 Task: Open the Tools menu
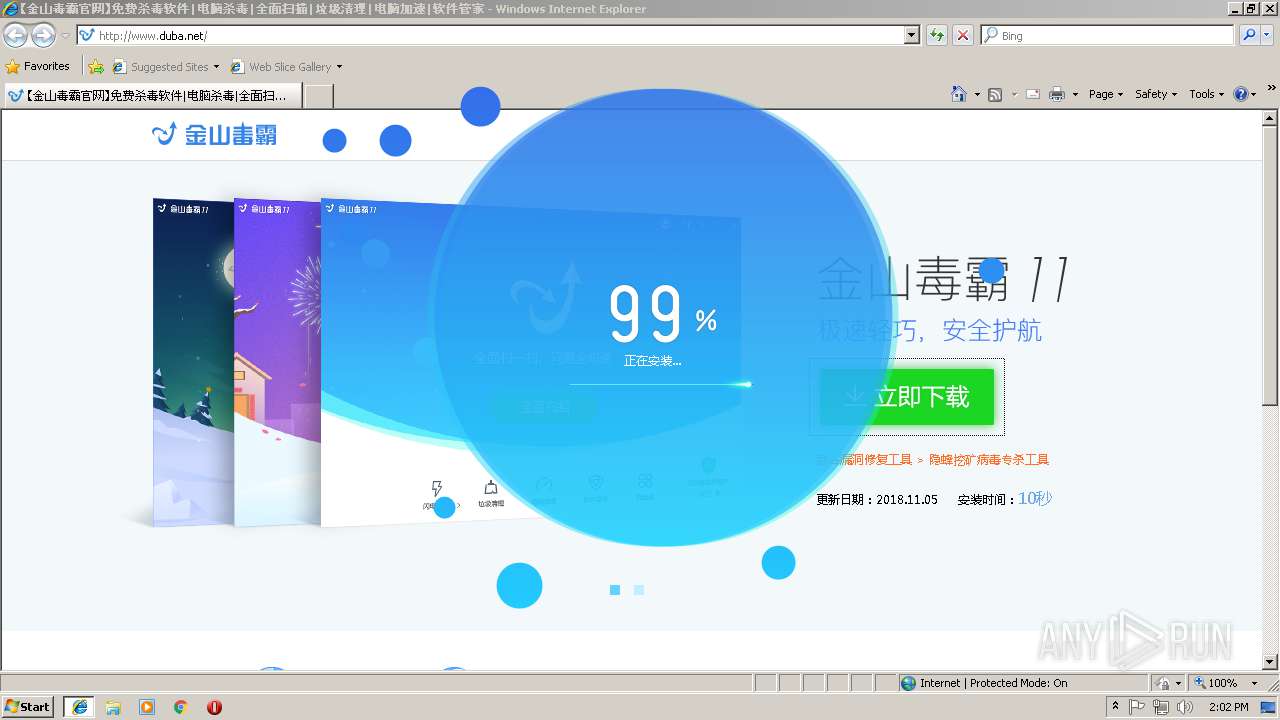click(x=1206, y=94)
